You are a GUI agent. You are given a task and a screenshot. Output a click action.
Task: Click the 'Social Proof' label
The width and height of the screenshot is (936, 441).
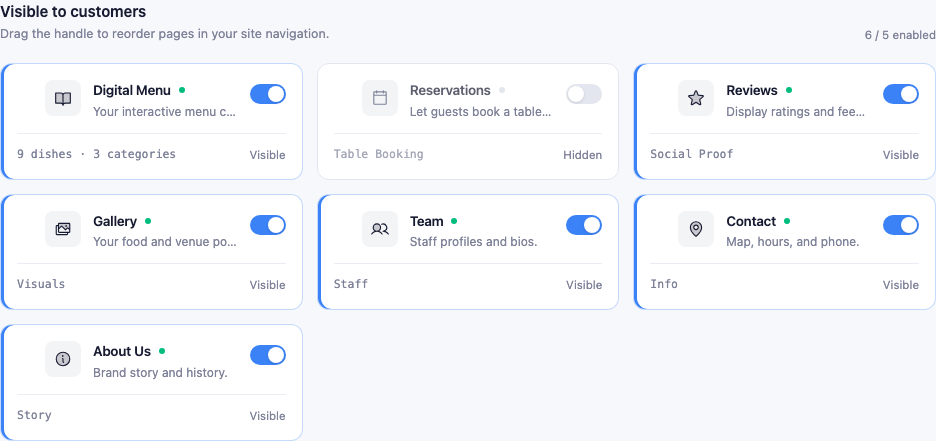click(x=692, y=154)
